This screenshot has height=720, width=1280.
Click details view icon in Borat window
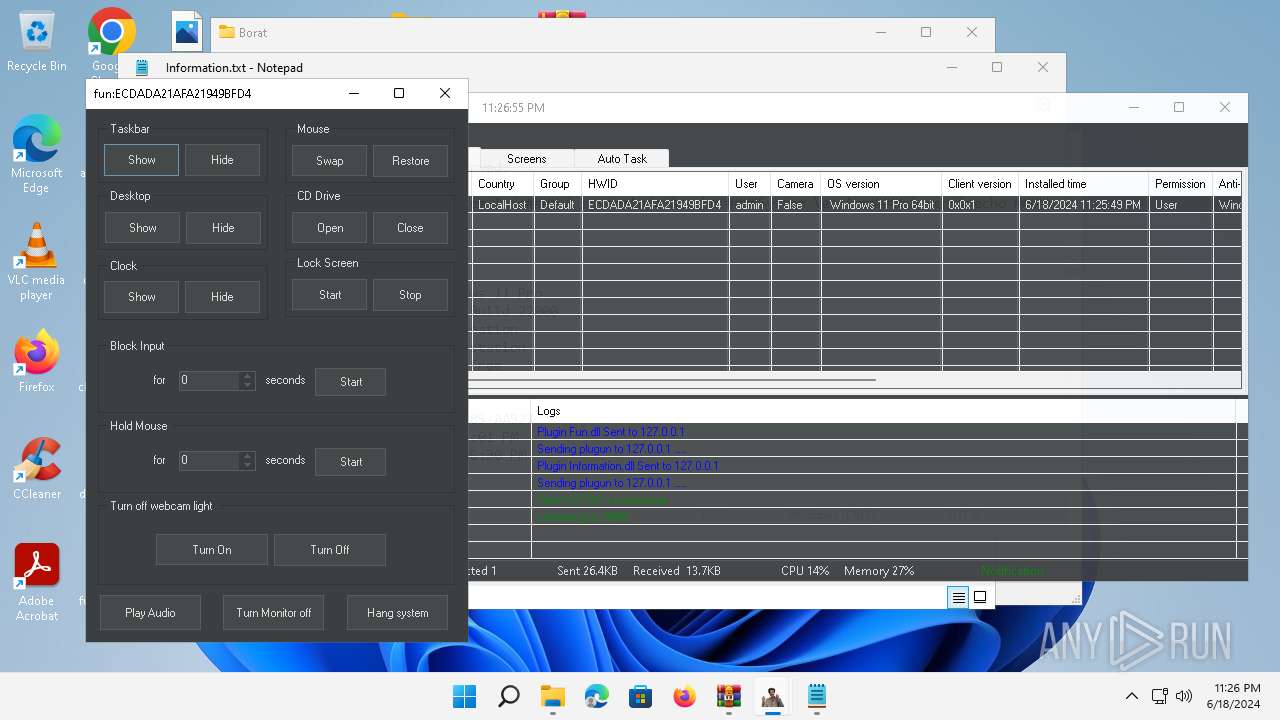[x=958, y=597]
